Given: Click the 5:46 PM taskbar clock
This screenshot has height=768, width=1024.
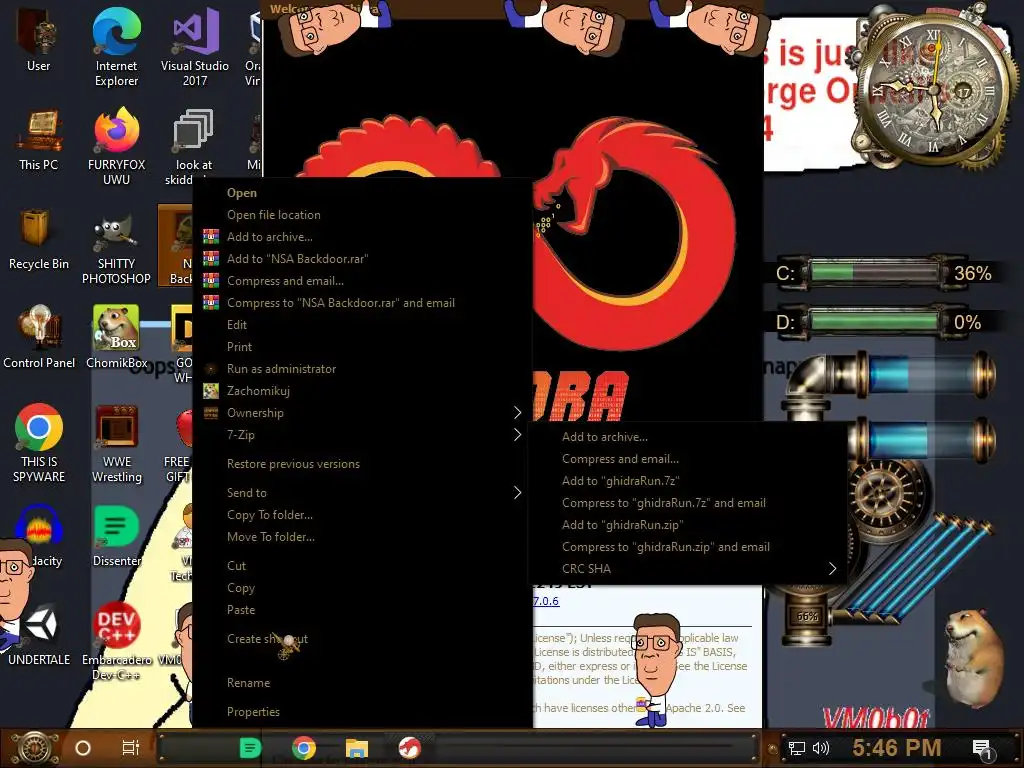Looking at the screenshot, I should click(x=897, y=748).
